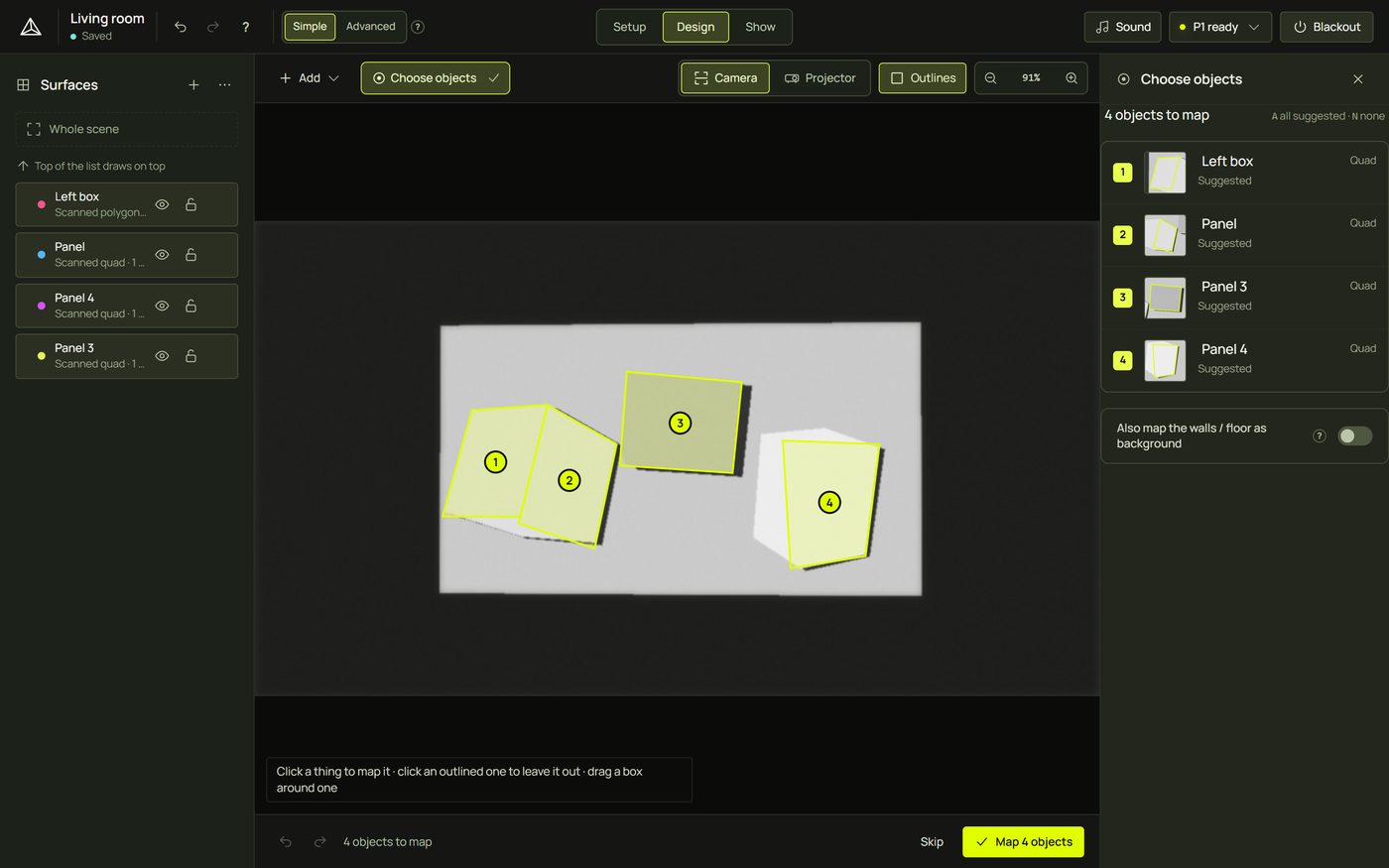
Task: Click the app logo triangle icon
Action: click(31, 27)
